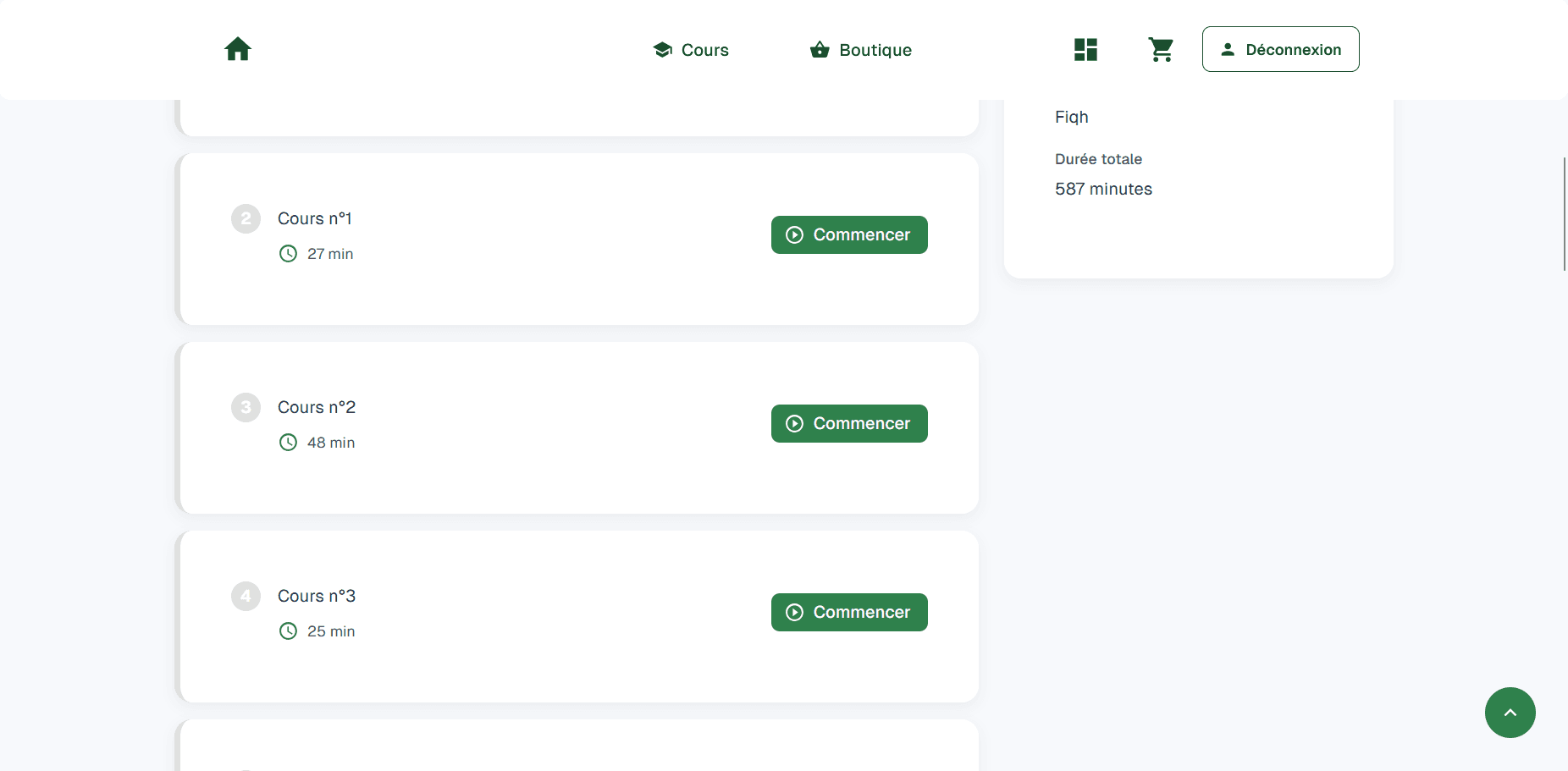Start Cours n°2 with Commencer
The height and width of the screenshot is (771, 1568).
pos(849,423)
